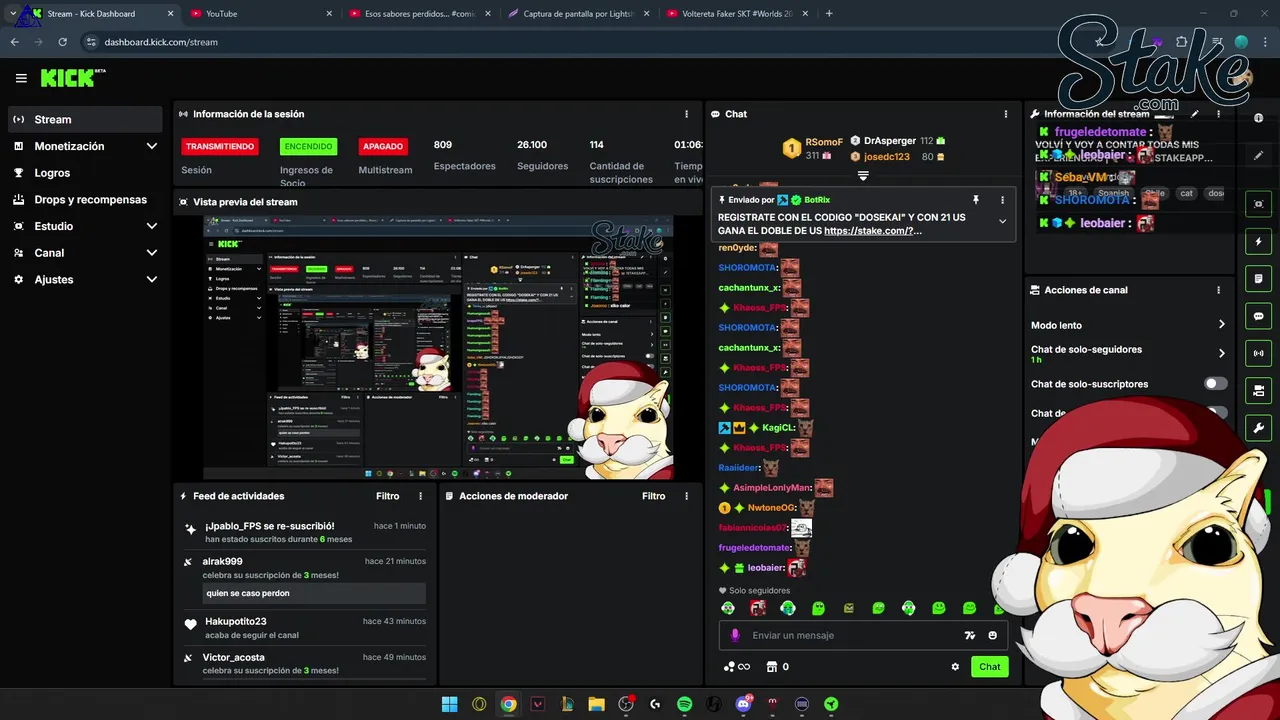Expand the Monetización sidebar section
This screenshot has width=1280, height=720.
click(85, 146)
